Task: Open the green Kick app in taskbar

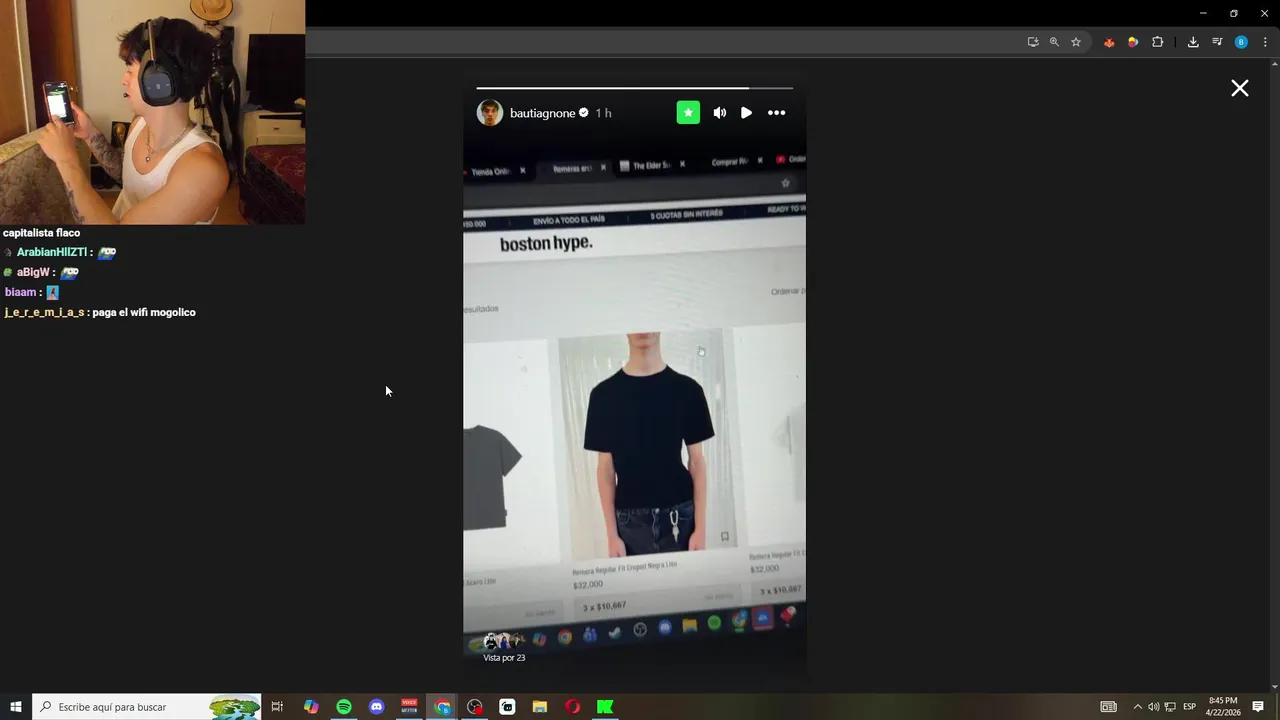Action: click(x=605, y=707)
